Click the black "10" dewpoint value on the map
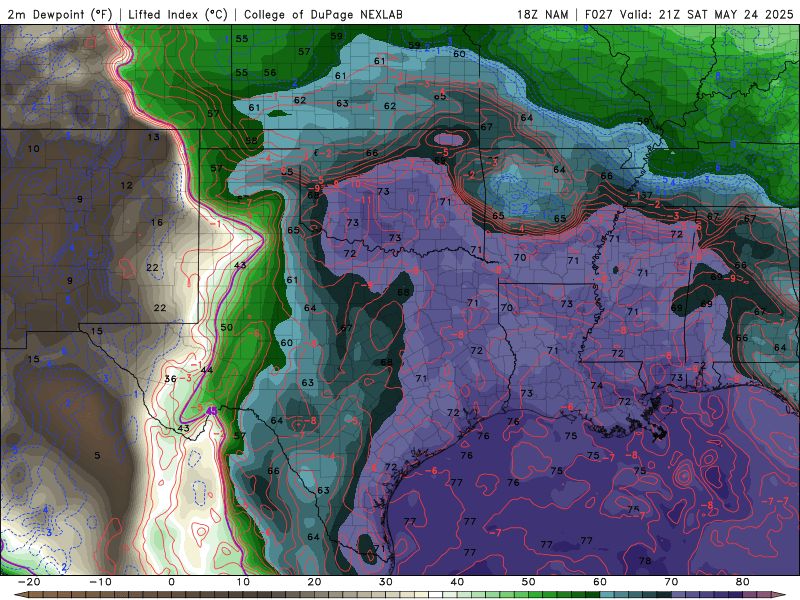Screen dimensions: 800x600 tap(33, 149)
